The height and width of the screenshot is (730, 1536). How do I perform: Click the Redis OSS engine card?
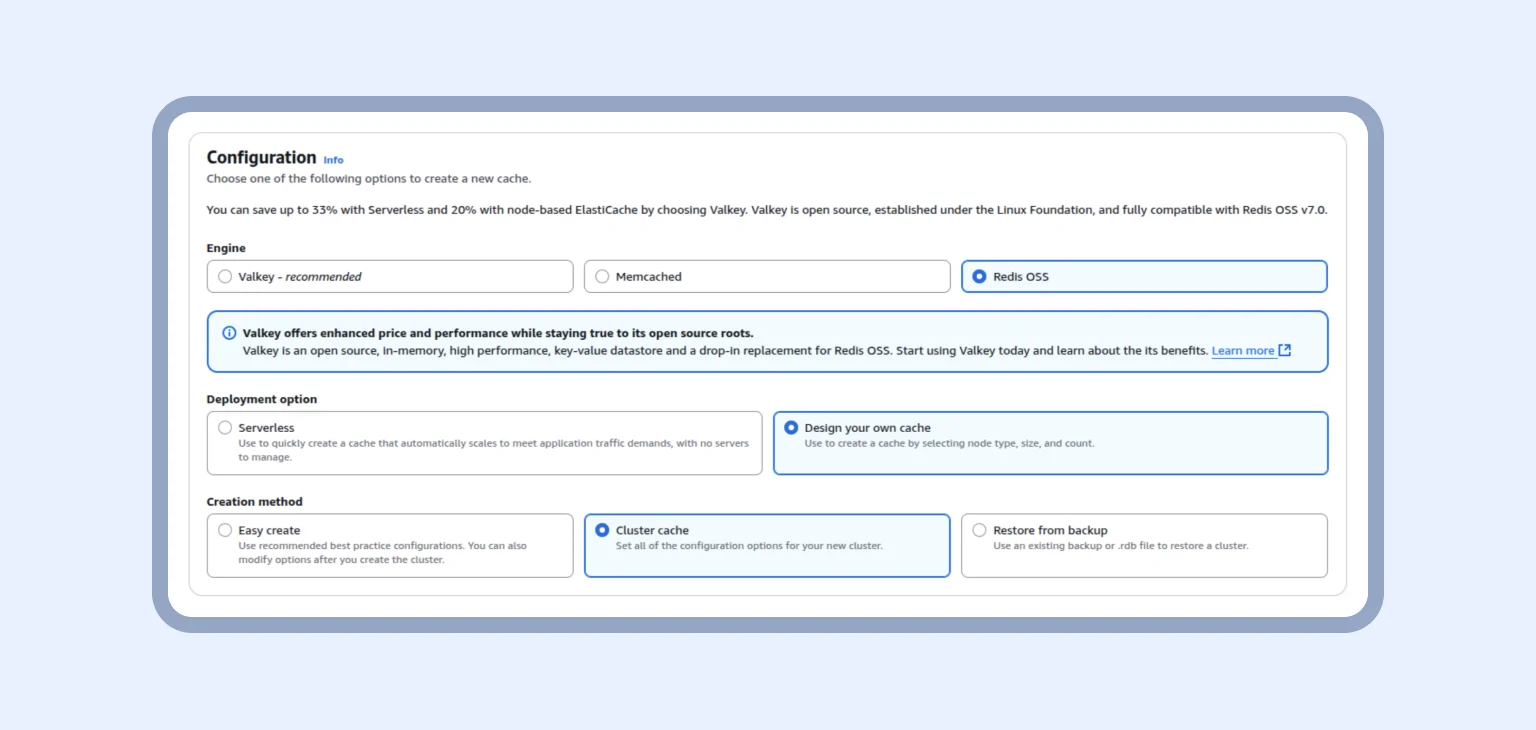(x=1144, y=276)
